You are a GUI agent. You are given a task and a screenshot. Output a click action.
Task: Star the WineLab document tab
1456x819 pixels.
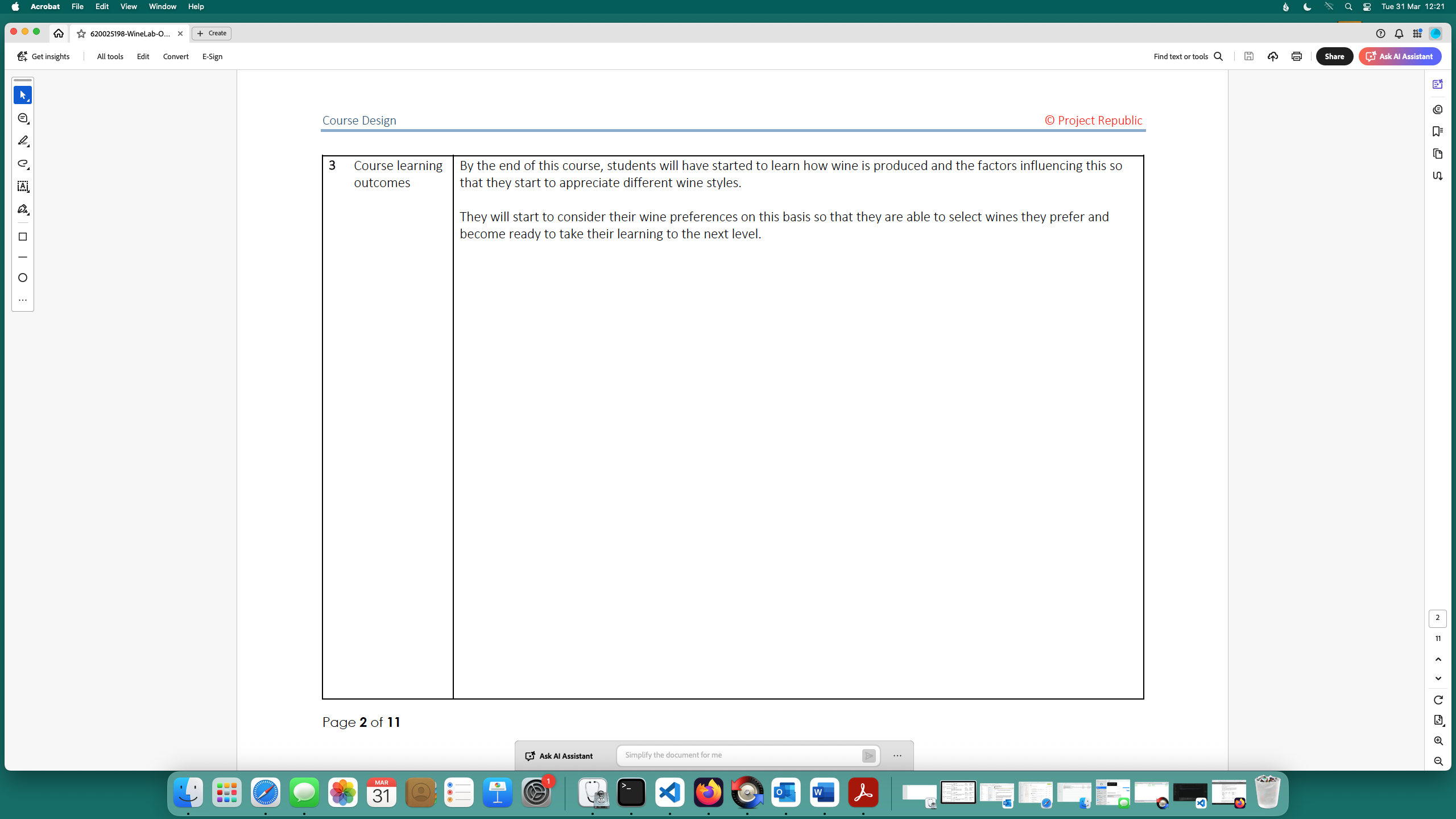tap(81, 34)
